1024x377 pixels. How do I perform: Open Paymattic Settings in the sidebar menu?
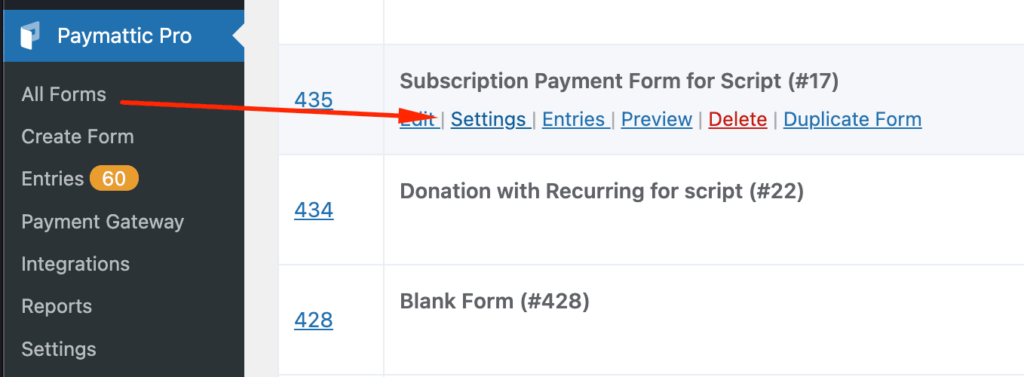coord(59,349)
